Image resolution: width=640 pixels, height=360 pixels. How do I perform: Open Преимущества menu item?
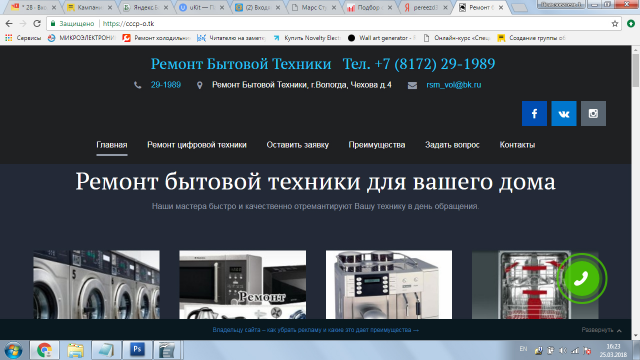click(x=377, y=145)
